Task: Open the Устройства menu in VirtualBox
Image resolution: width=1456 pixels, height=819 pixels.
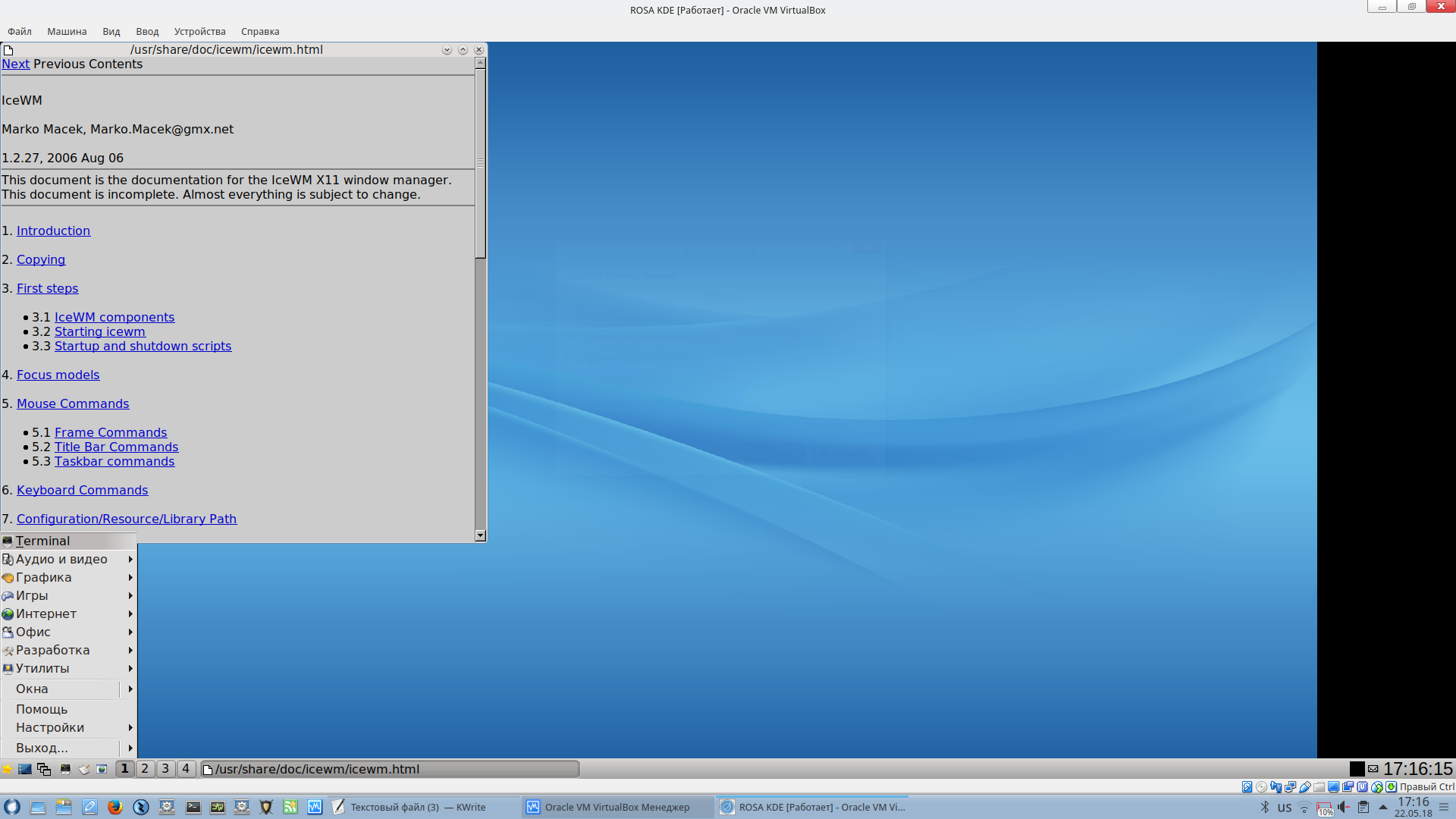Action: pos(199,31)
